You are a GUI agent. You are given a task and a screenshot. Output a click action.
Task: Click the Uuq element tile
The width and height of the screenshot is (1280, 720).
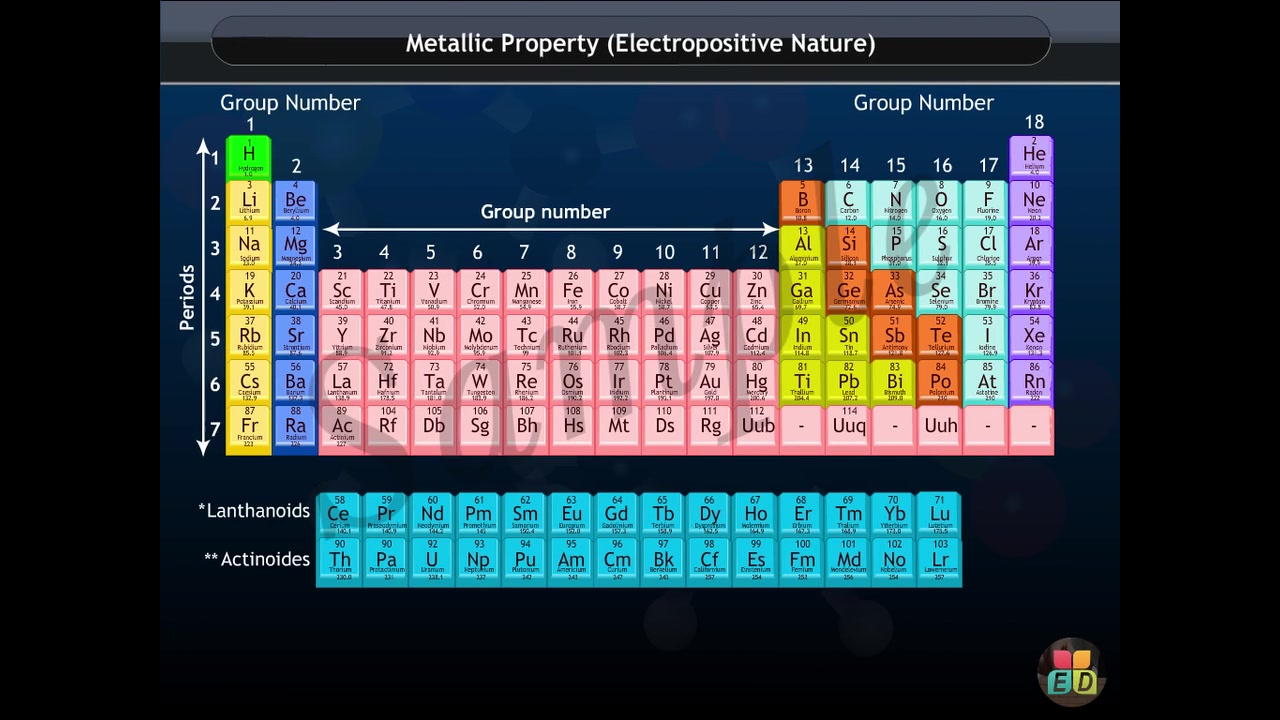click(848, 428)
